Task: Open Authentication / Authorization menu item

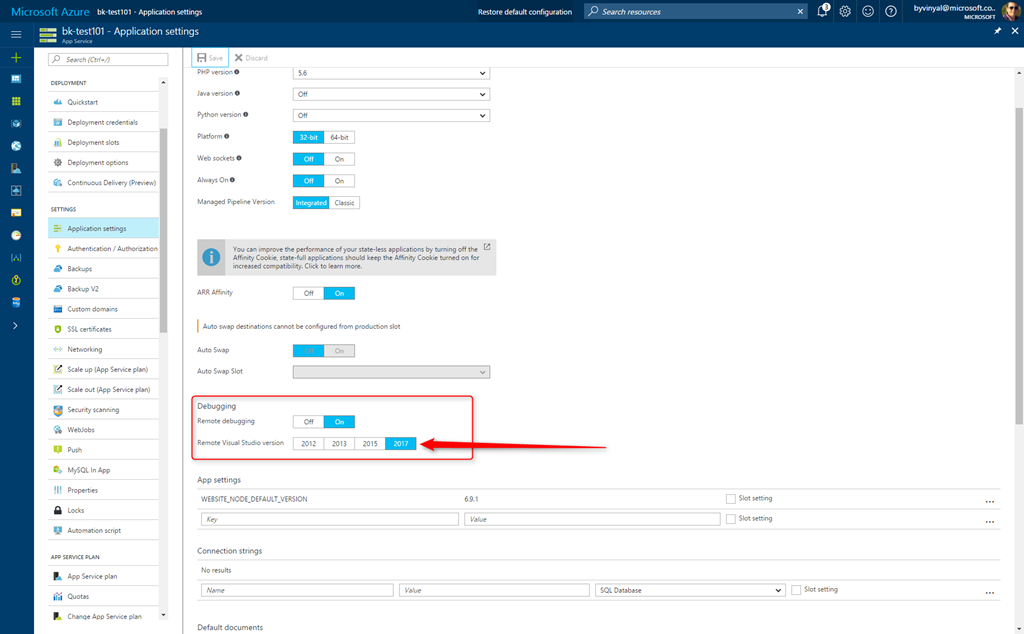Action: click(x=103, y=249)
